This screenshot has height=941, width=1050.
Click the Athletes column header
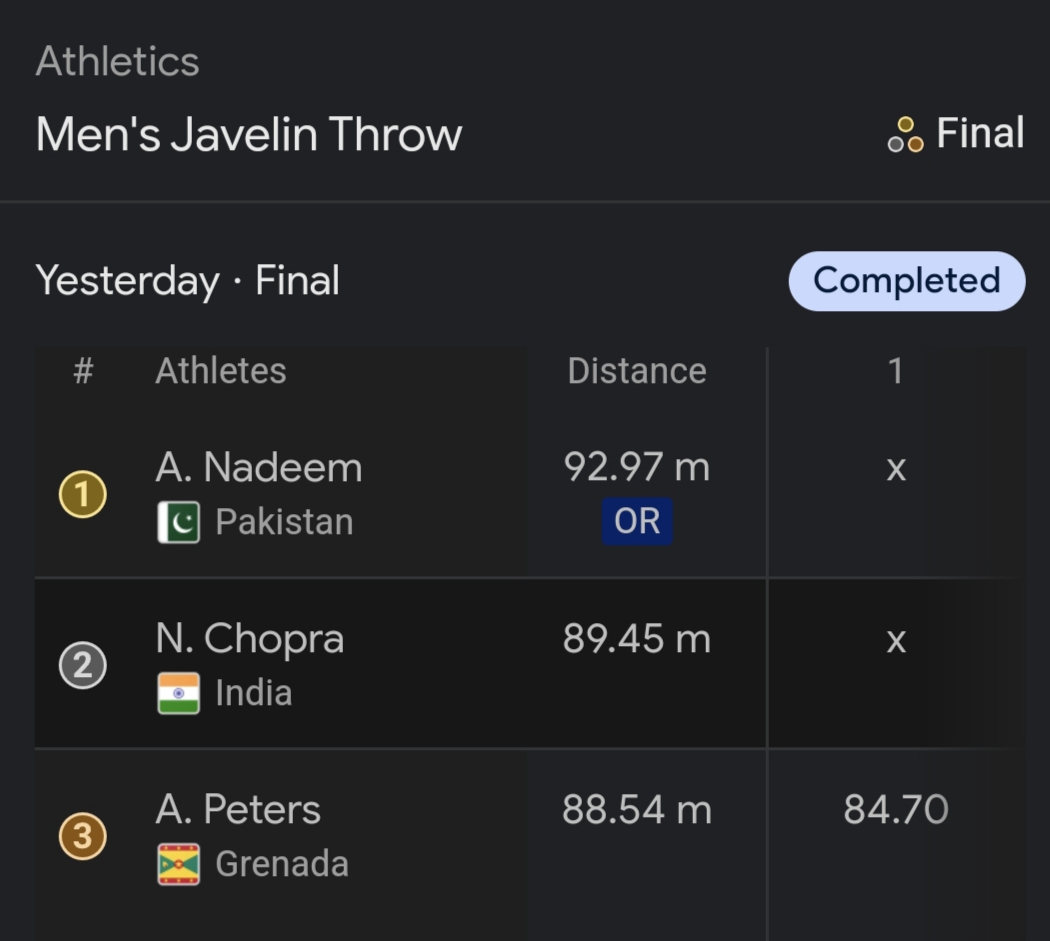click(x=221, y=371)
